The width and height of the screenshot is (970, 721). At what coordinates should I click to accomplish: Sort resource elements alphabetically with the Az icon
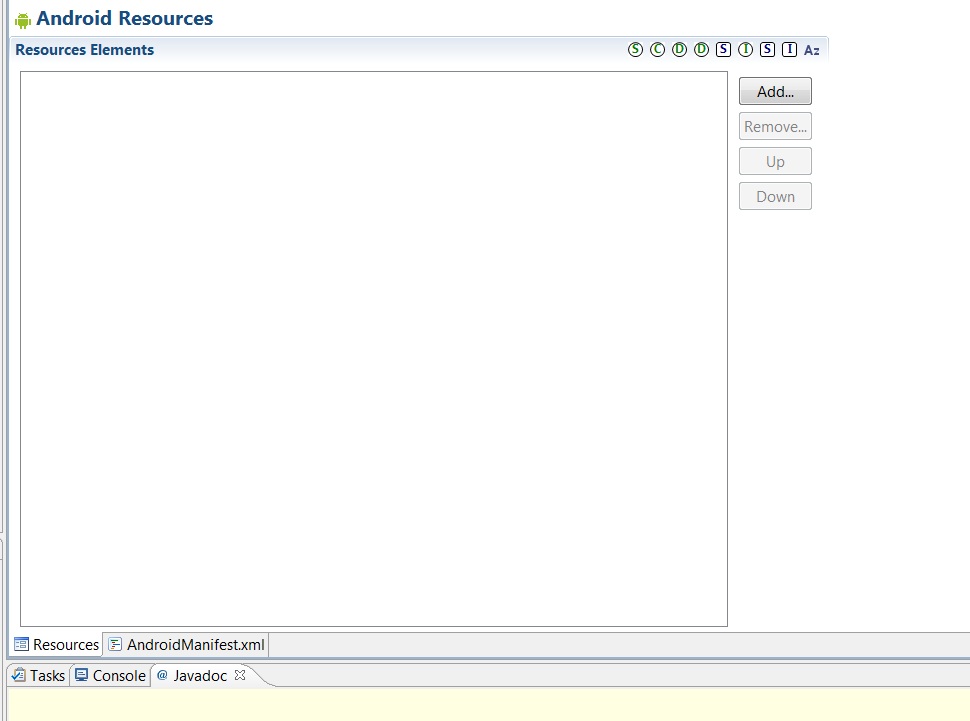(x=812, y=50)
